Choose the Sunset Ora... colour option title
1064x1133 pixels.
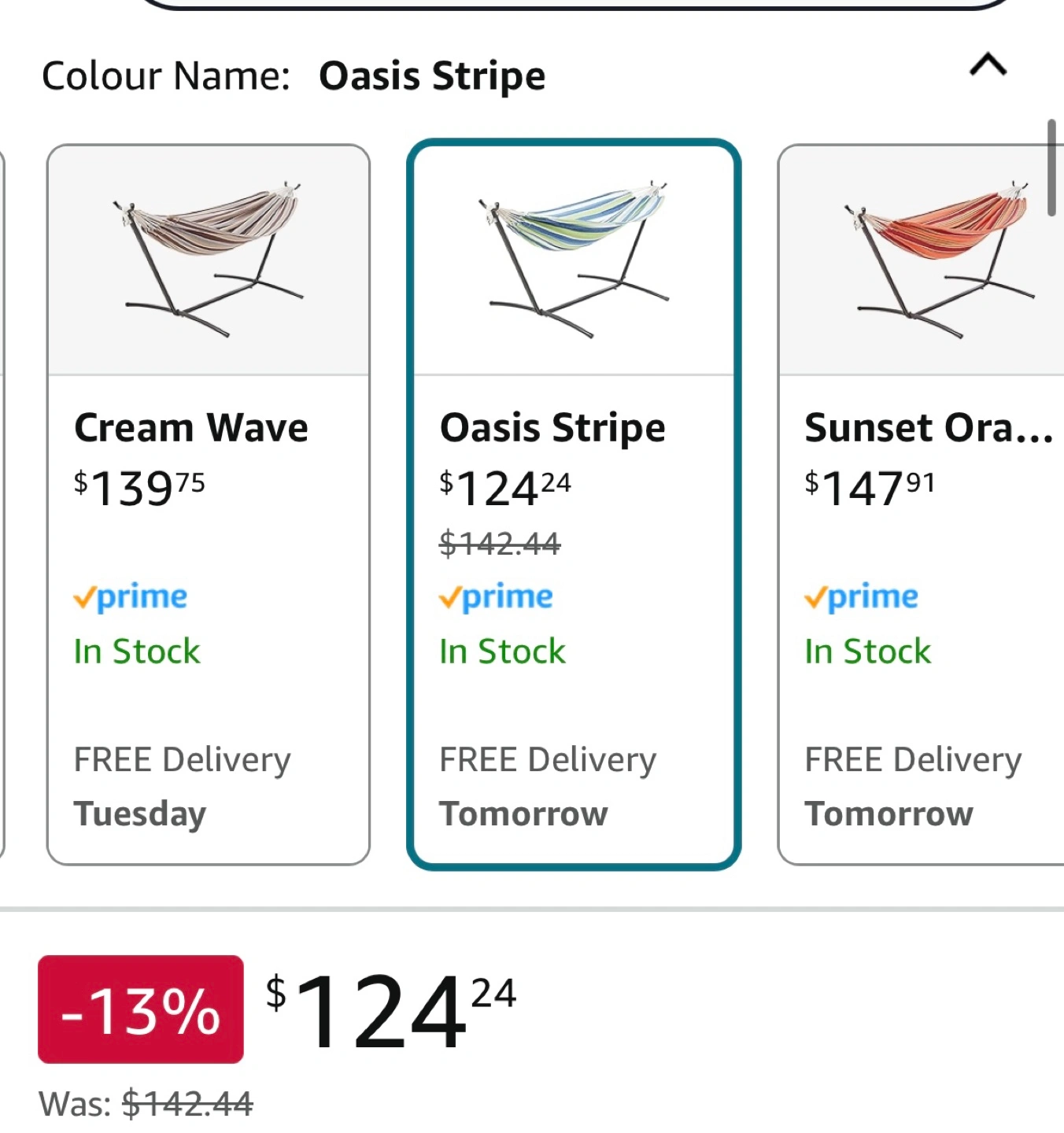[x=929, y=428]
